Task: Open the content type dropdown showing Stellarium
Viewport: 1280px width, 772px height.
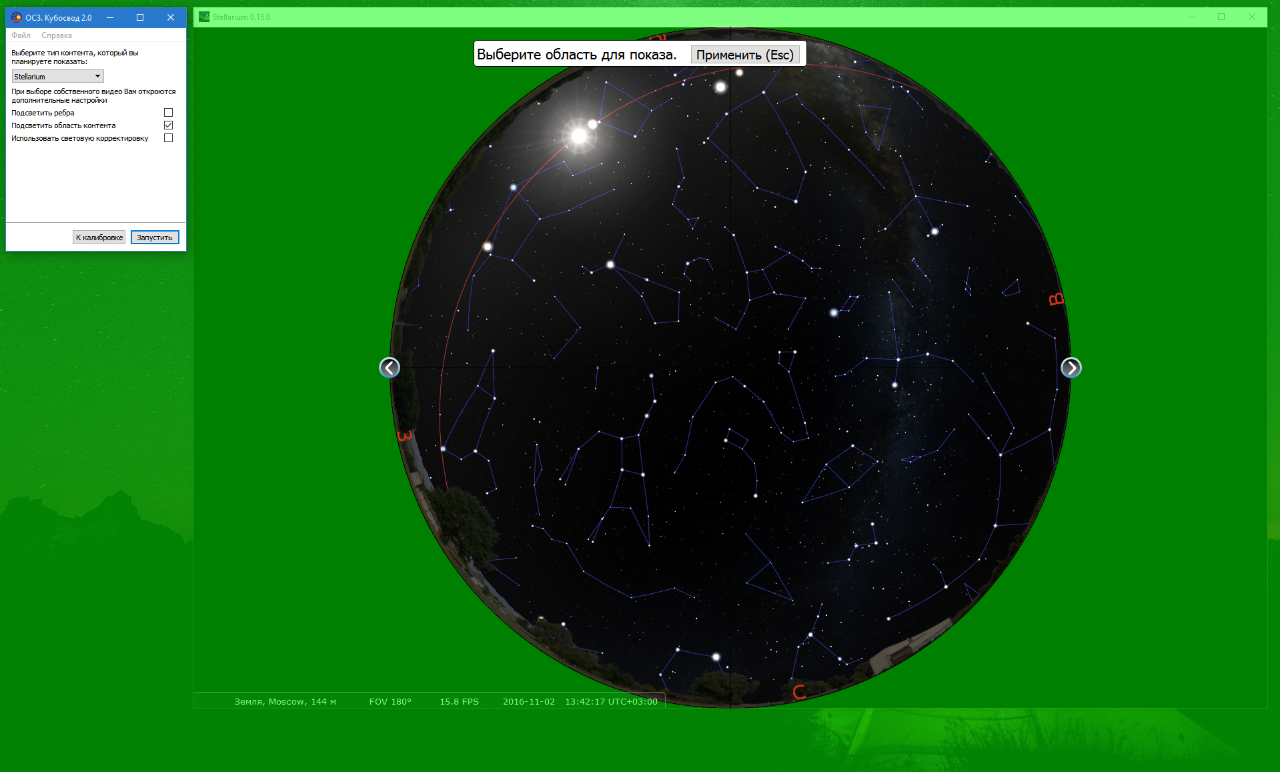Action: (x=57, y=75)
